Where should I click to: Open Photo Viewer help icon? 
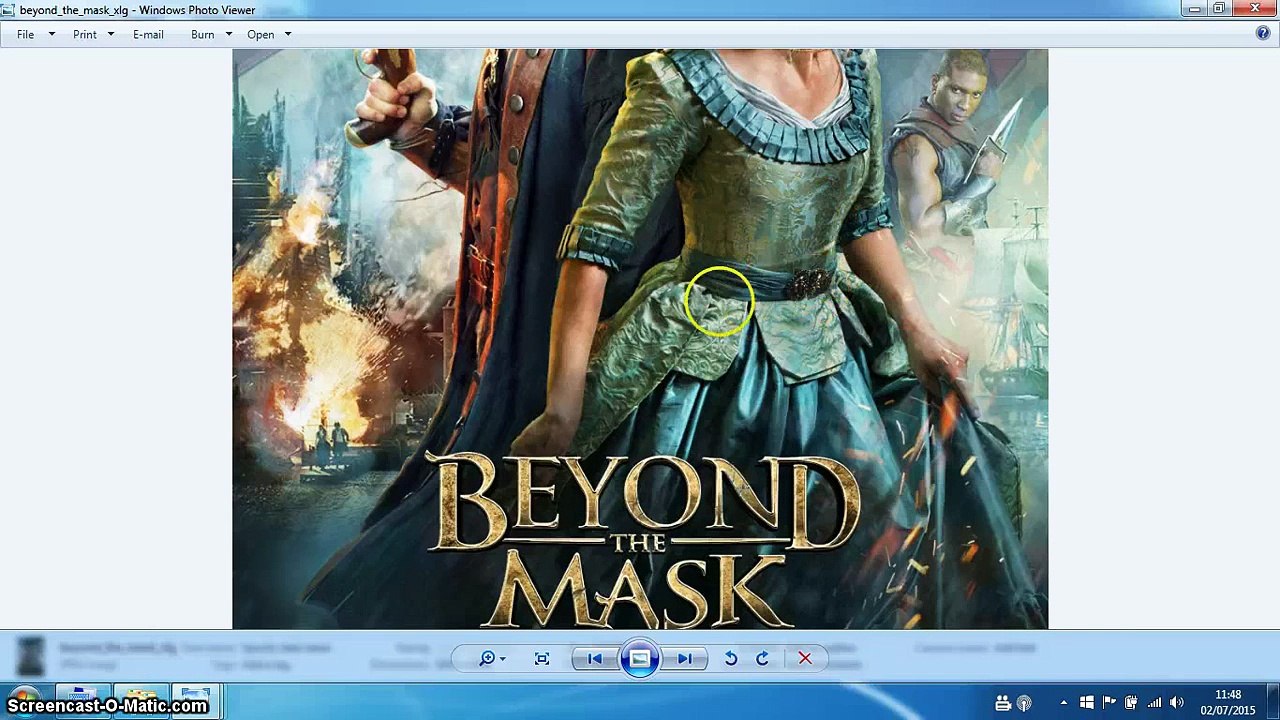point(1263,34)
